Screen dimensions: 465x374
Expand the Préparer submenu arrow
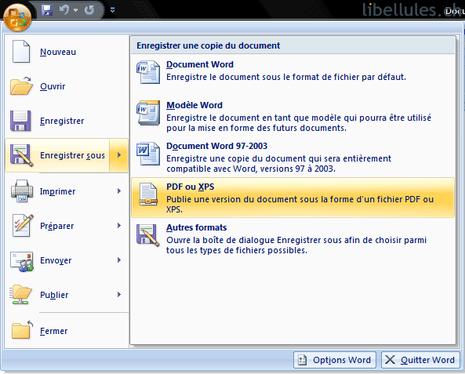(119, 226)
